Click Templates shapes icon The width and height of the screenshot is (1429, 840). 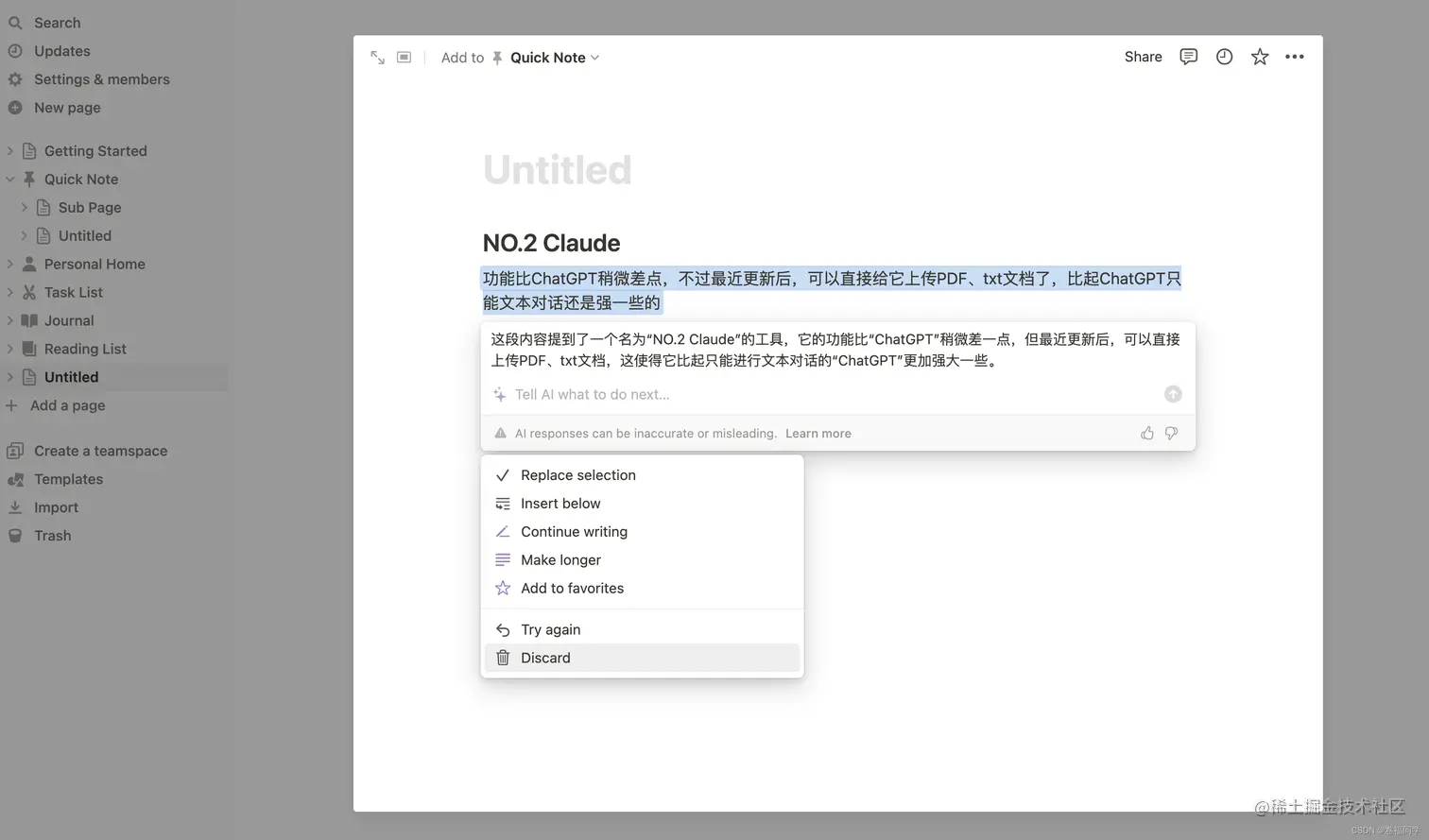click(15, 480)
